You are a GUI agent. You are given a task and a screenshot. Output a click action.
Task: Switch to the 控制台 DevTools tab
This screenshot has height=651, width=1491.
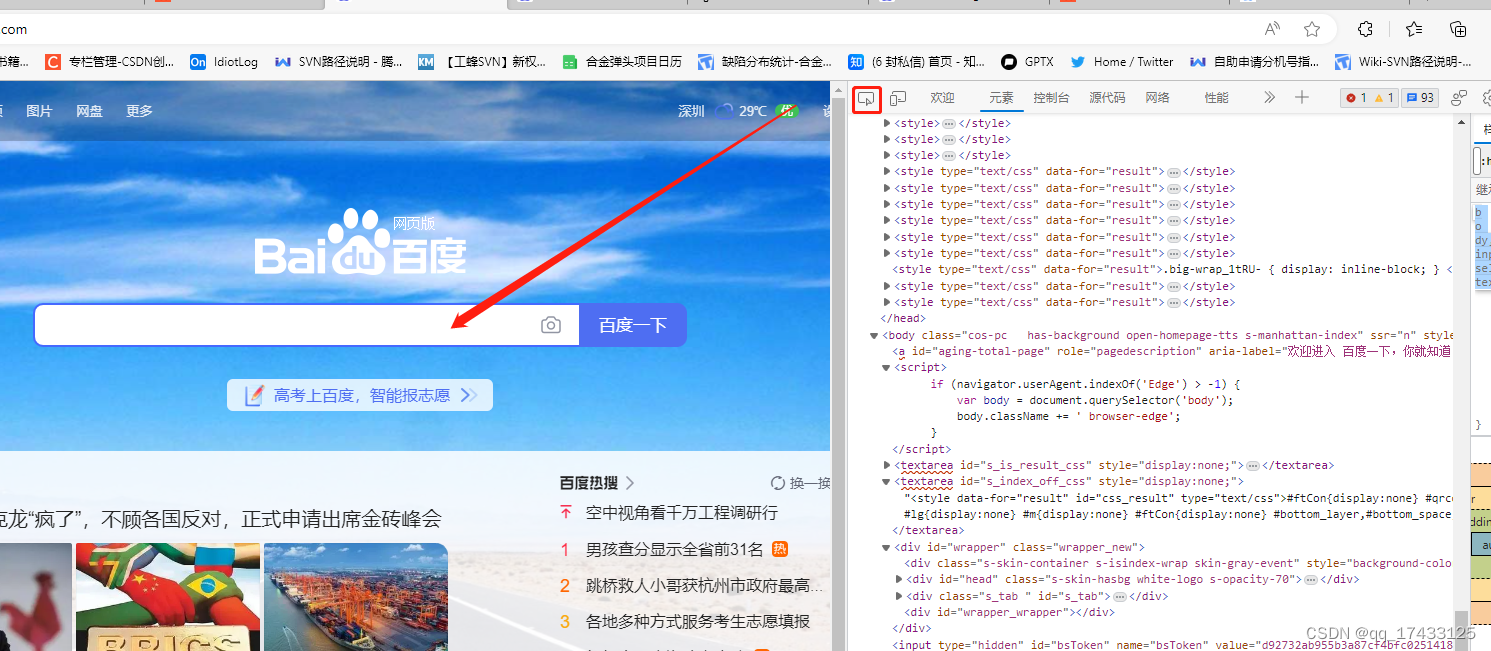[1051, 98]
